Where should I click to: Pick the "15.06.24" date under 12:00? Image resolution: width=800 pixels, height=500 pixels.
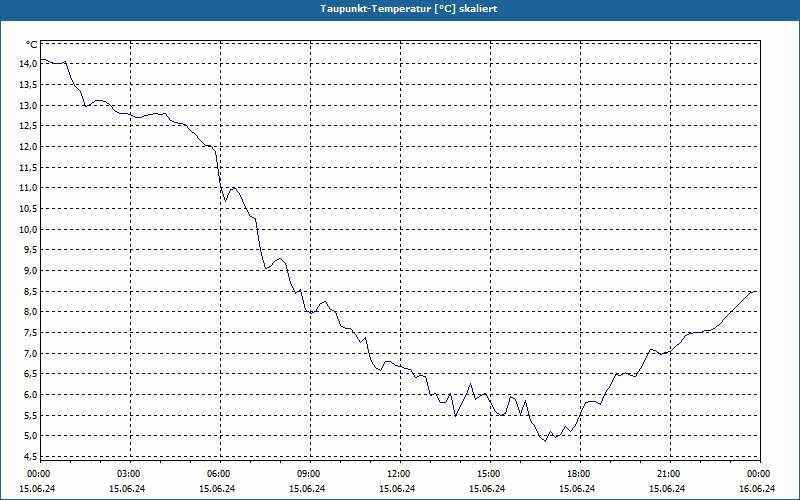(x=397, y=488)
